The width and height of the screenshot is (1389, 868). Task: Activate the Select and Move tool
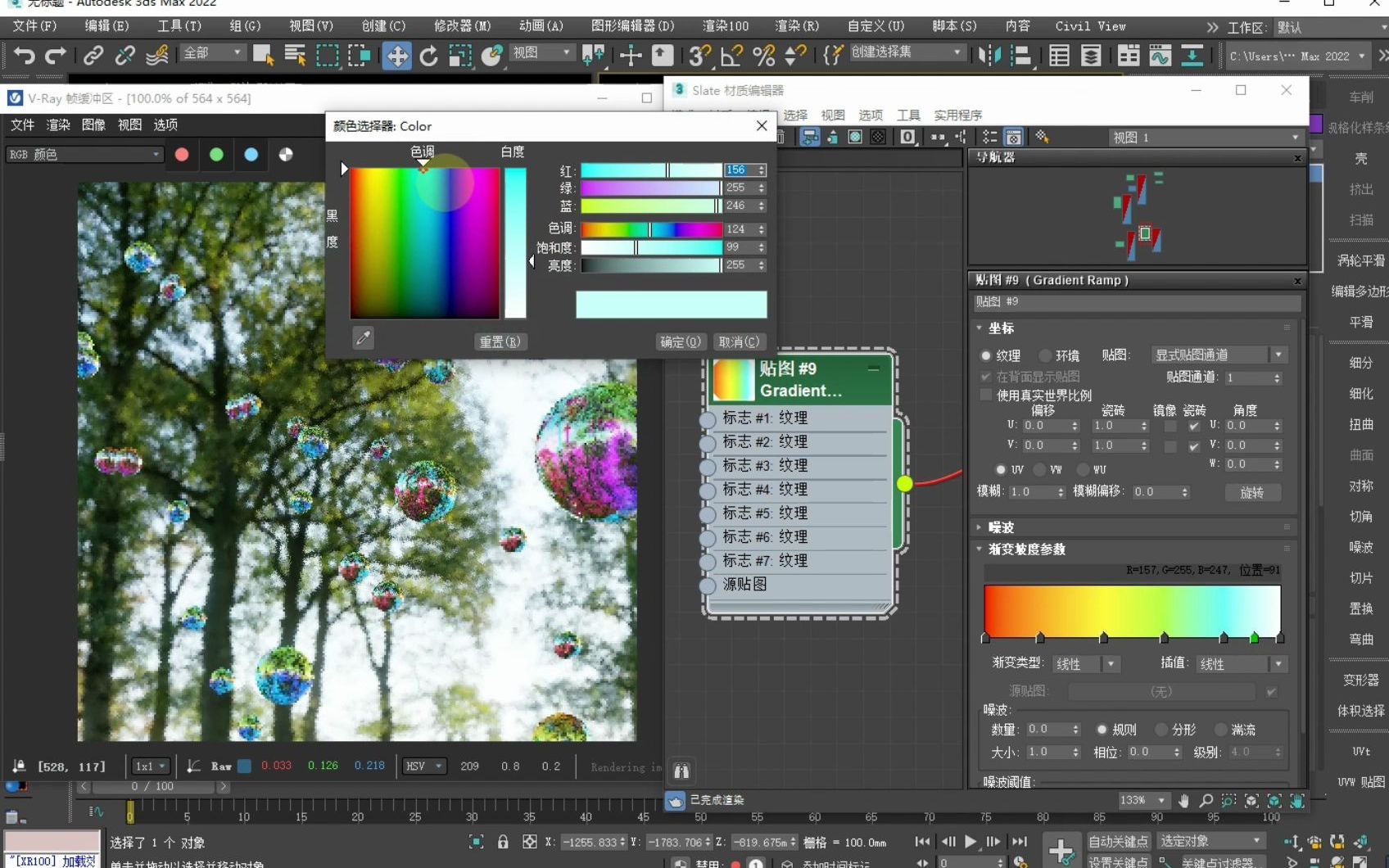click(x=396, y=56)
